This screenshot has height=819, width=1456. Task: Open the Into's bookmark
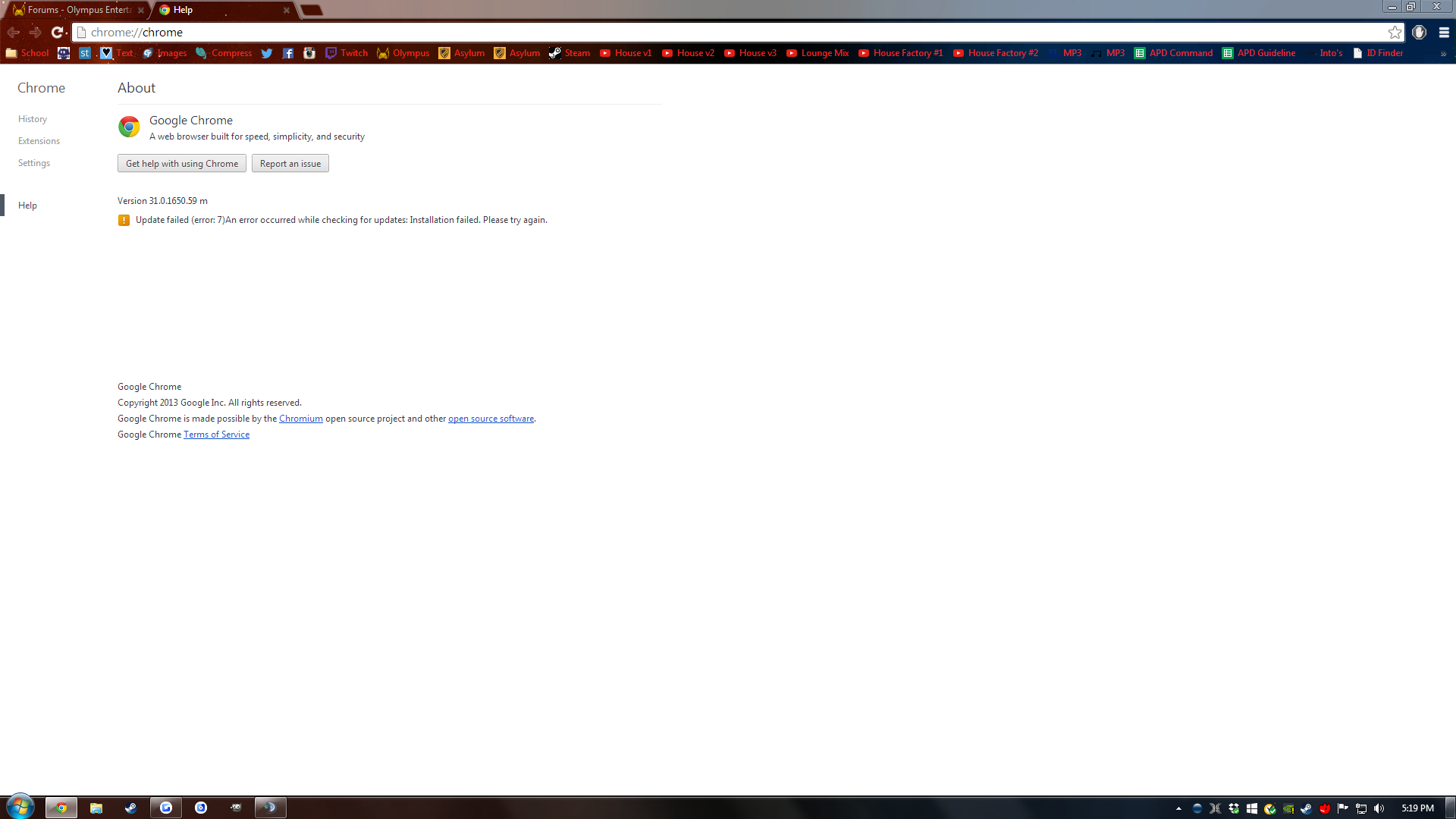1324,53
